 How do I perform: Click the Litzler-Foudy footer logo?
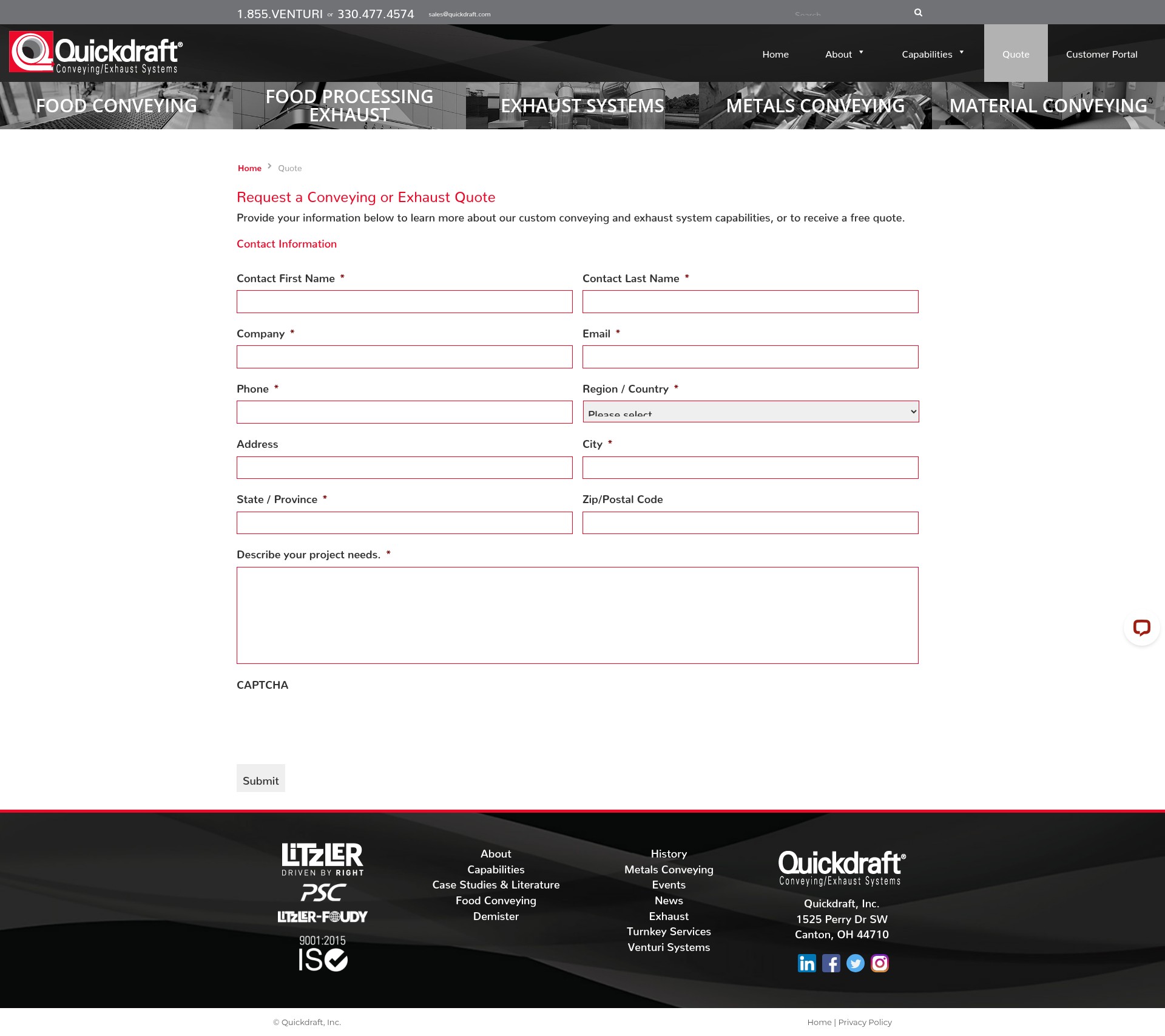pos(322,916)
